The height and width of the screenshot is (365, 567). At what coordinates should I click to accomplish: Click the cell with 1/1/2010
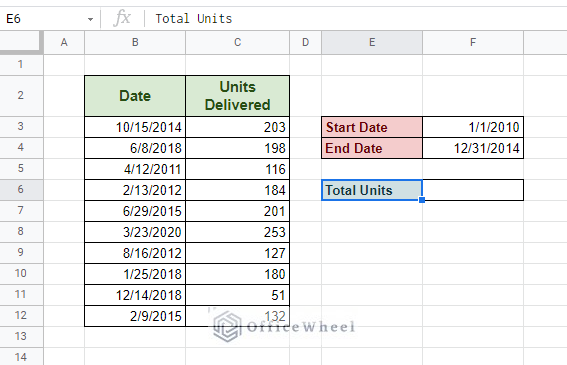[473, 127]
